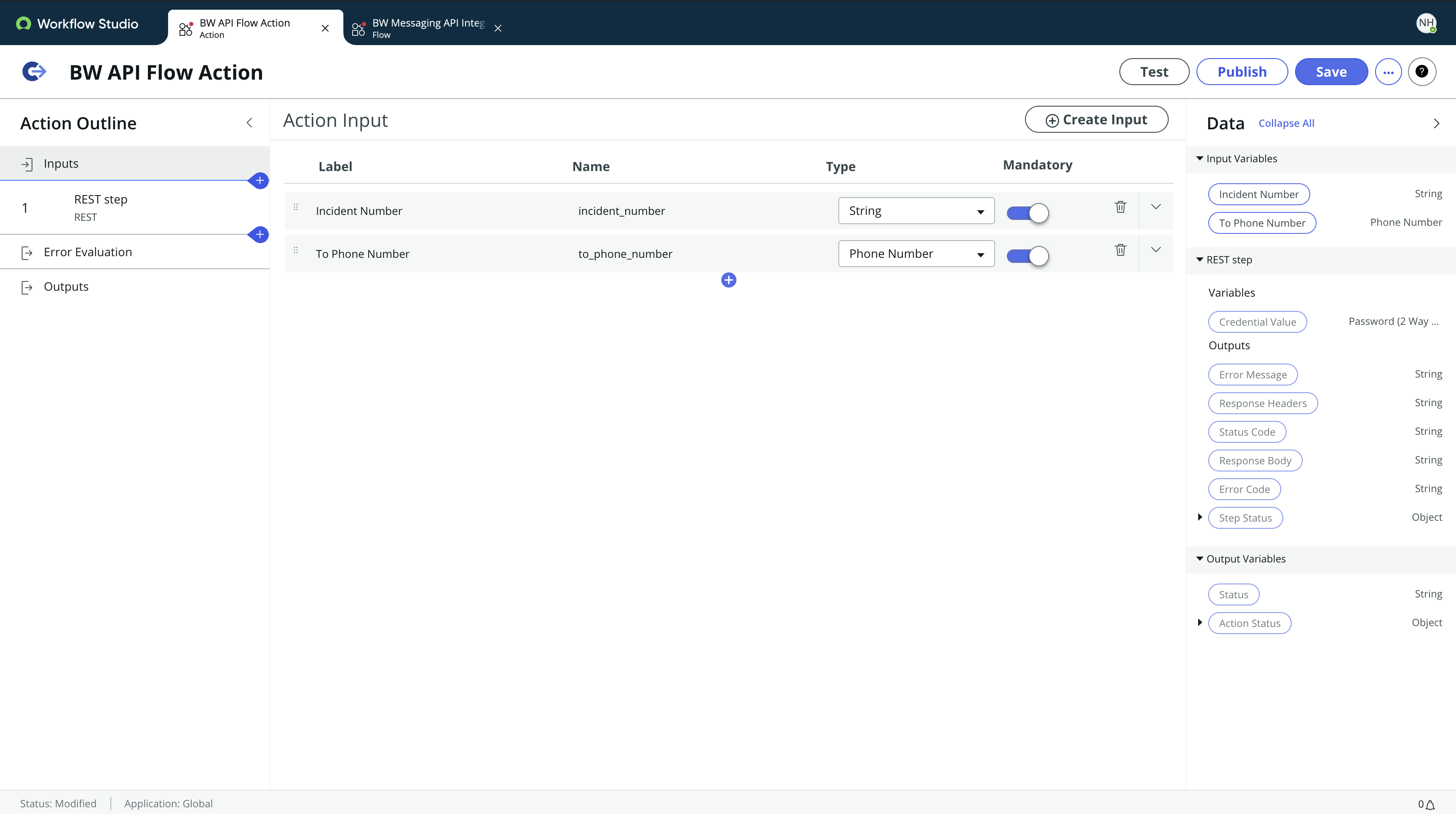Click the Response Body data pill
1456x814 pixels.
1255,461
